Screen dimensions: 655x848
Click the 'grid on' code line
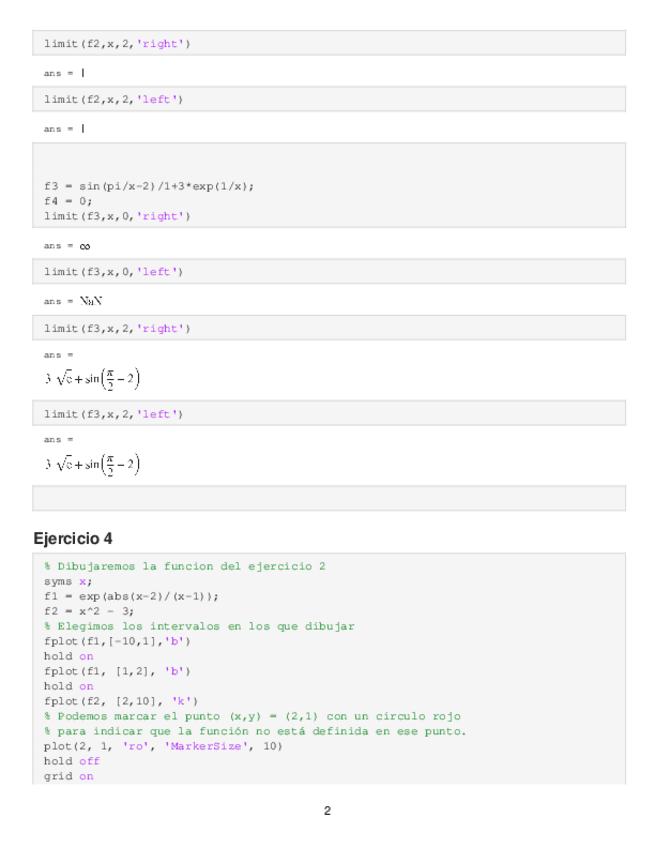point(68,776)
